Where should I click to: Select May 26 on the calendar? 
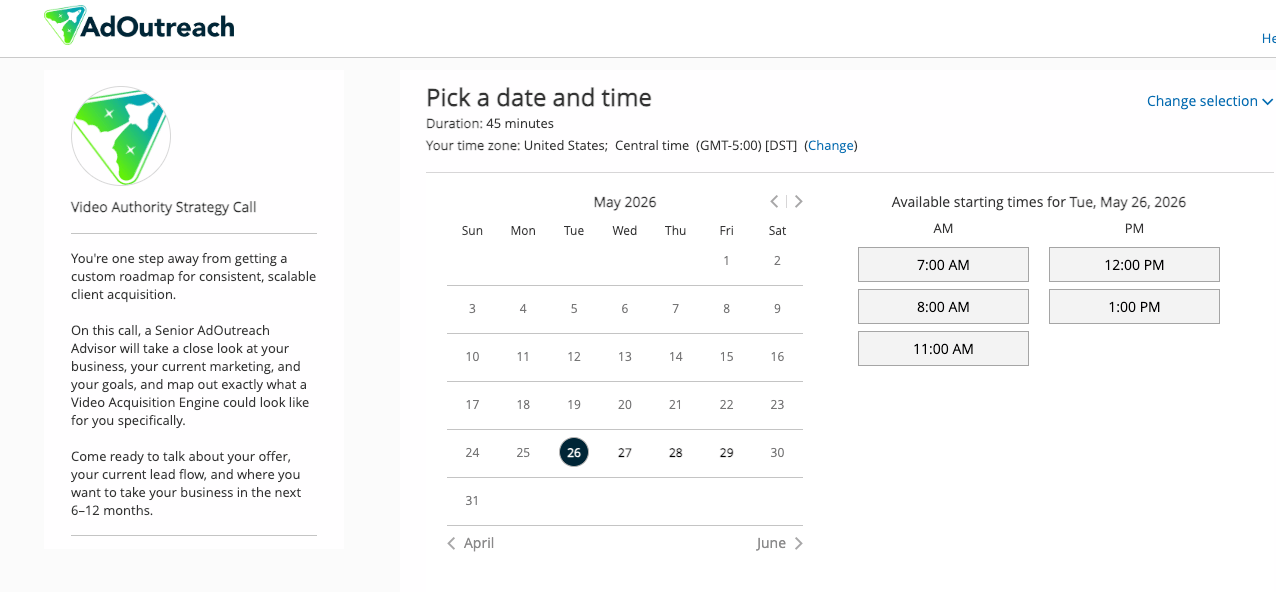pyautogui.click(x=574, y=452)
